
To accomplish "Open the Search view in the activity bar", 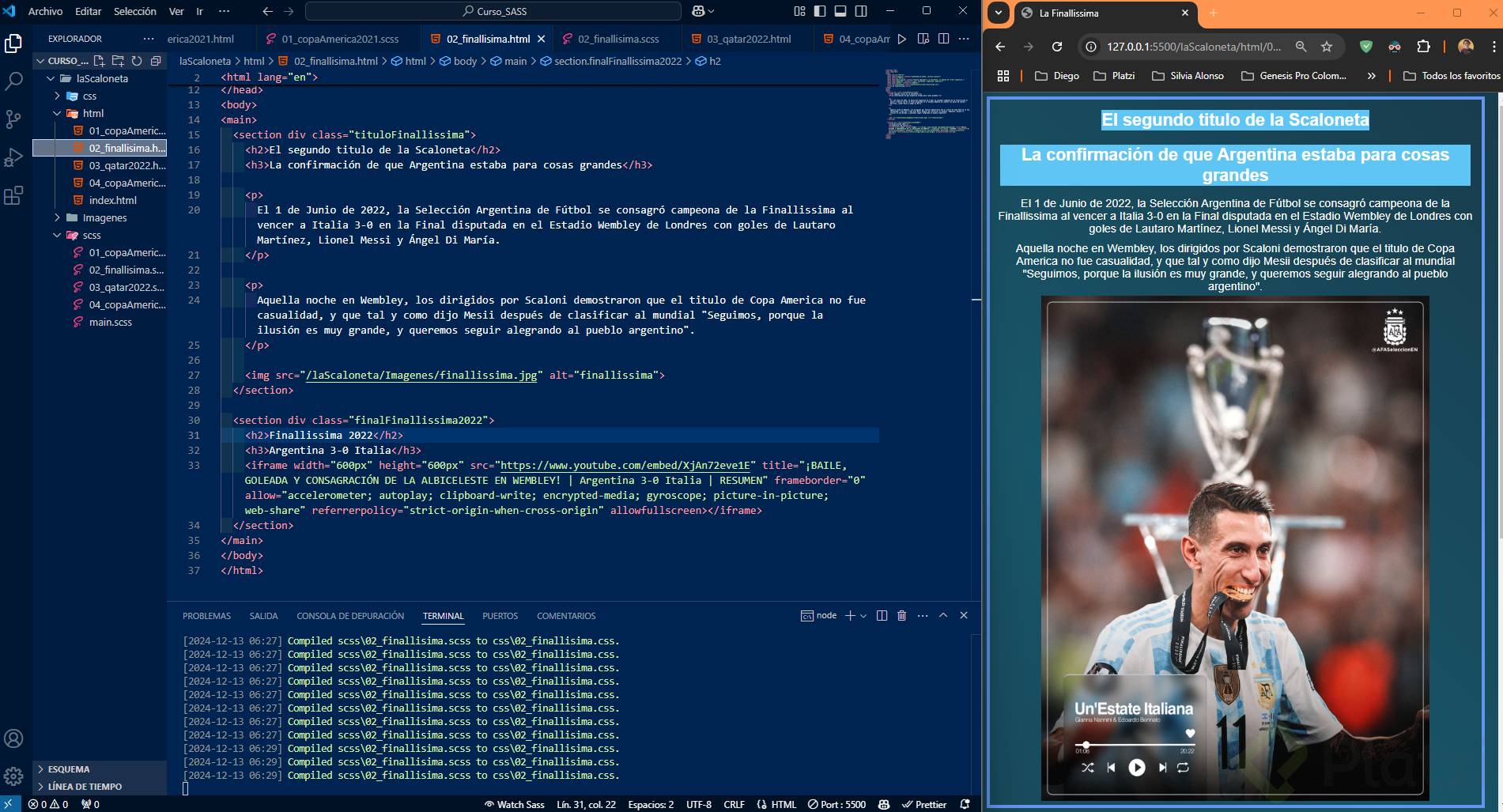I will [x=13, y=81].
